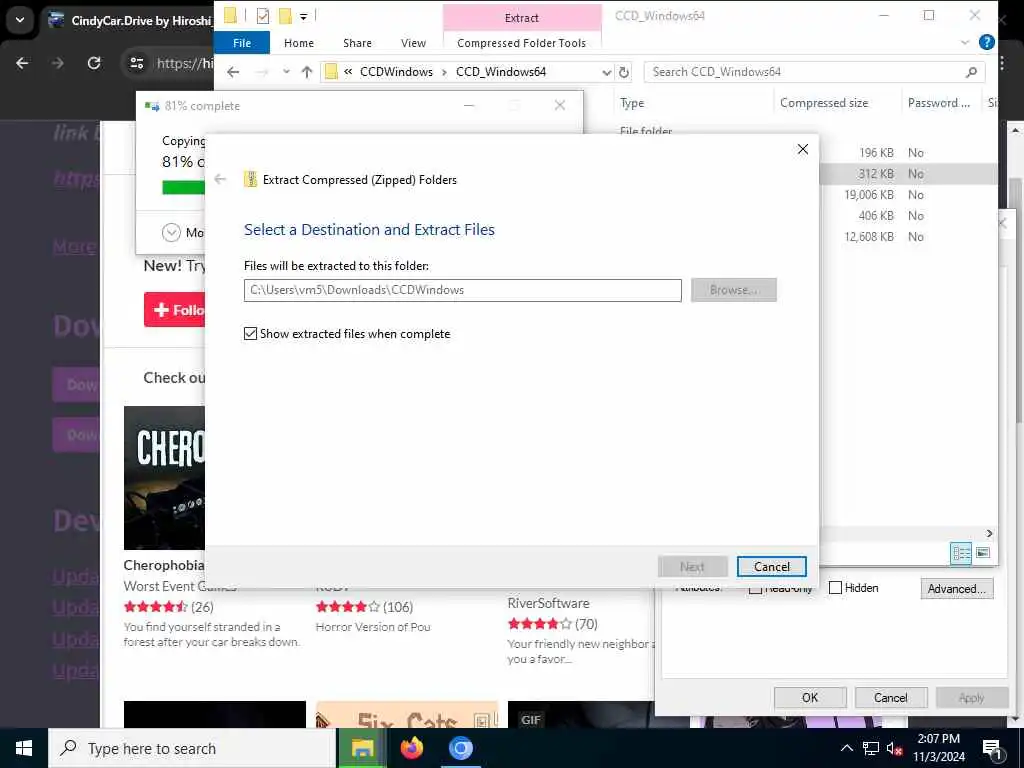The width and height of the screenshot is (1024, 768).
Task: Click back arrow in Extract wizard dialog
Action: [220, 179]
